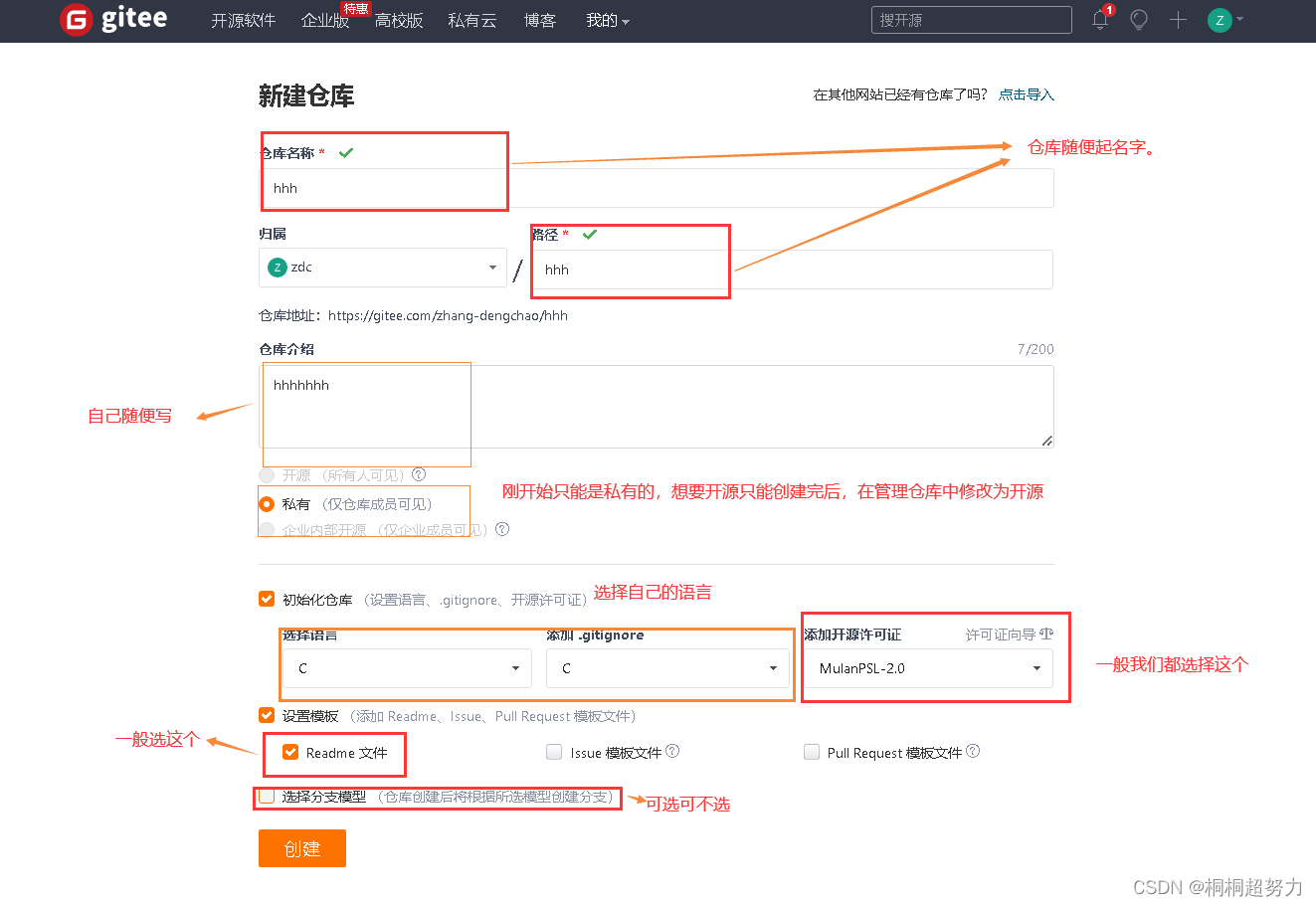Open the 添加开源许可证 MulanPSL-2.0 dropdown
Viewport: 1316px width, 906px height.
click(928, 668)
